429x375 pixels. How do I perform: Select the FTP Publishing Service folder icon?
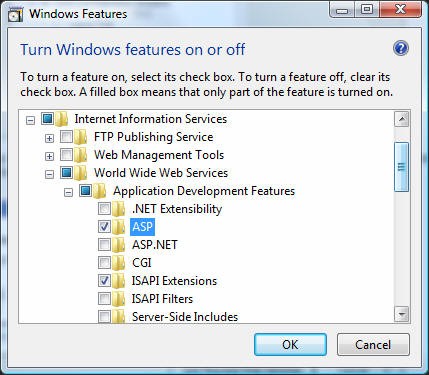[x=80, y=137]
